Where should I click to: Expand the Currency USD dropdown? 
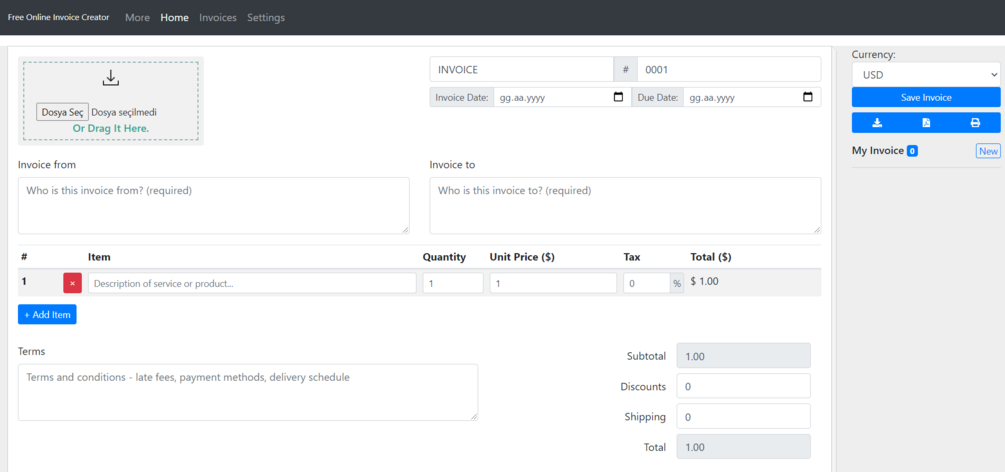pos(926,75)
